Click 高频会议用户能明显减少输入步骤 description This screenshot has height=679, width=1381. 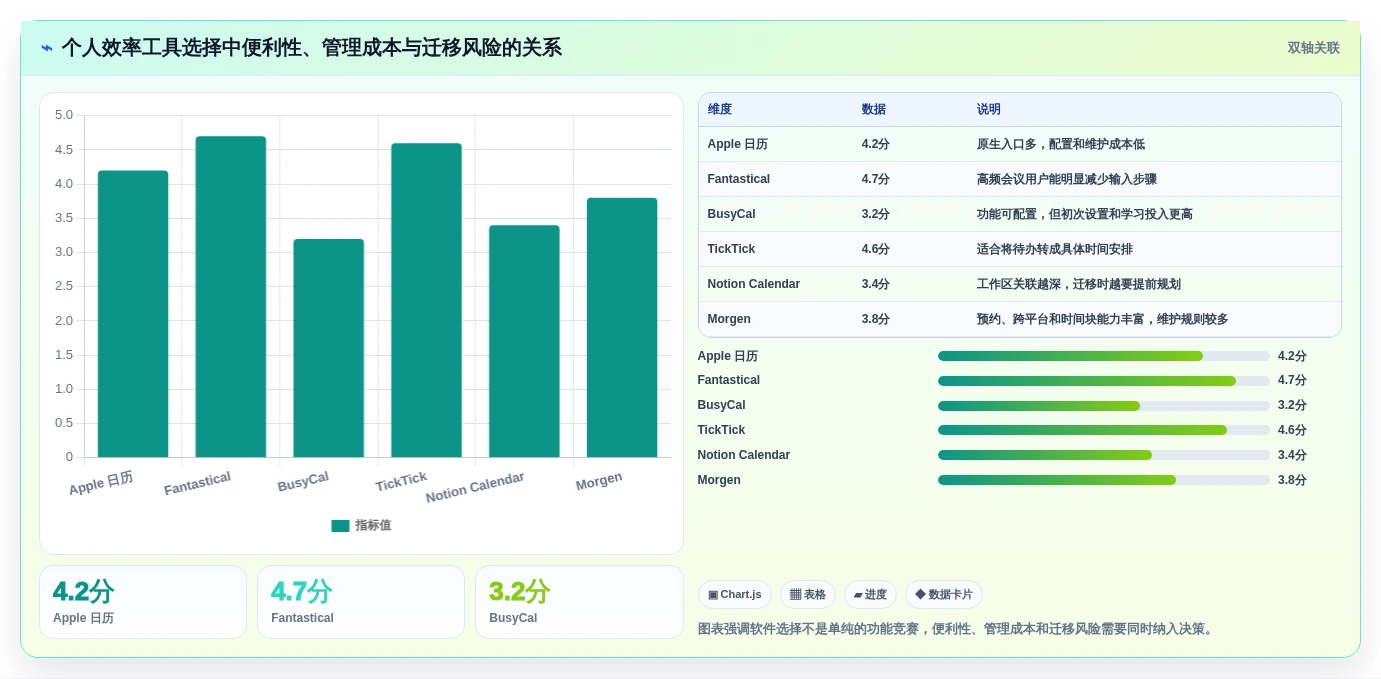(x=1067, y=179)
